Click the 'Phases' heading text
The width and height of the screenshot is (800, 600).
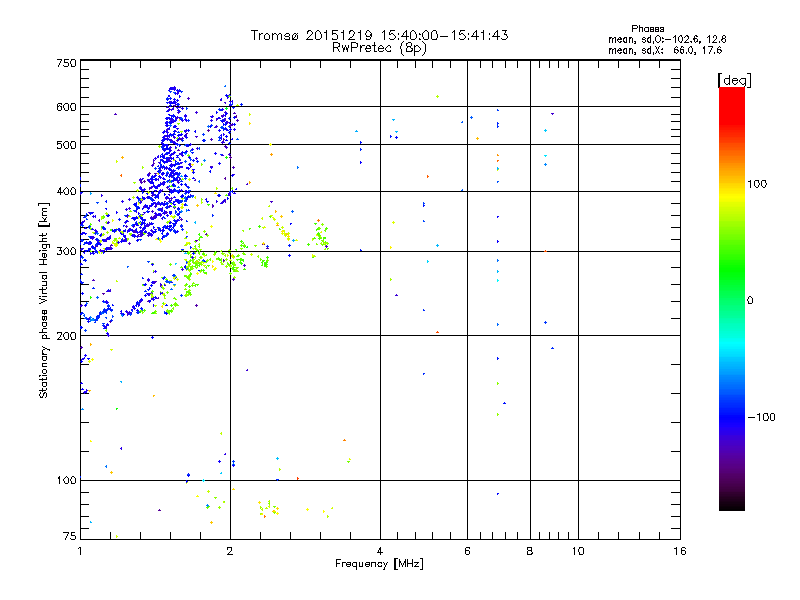click(x=647, y=29)
